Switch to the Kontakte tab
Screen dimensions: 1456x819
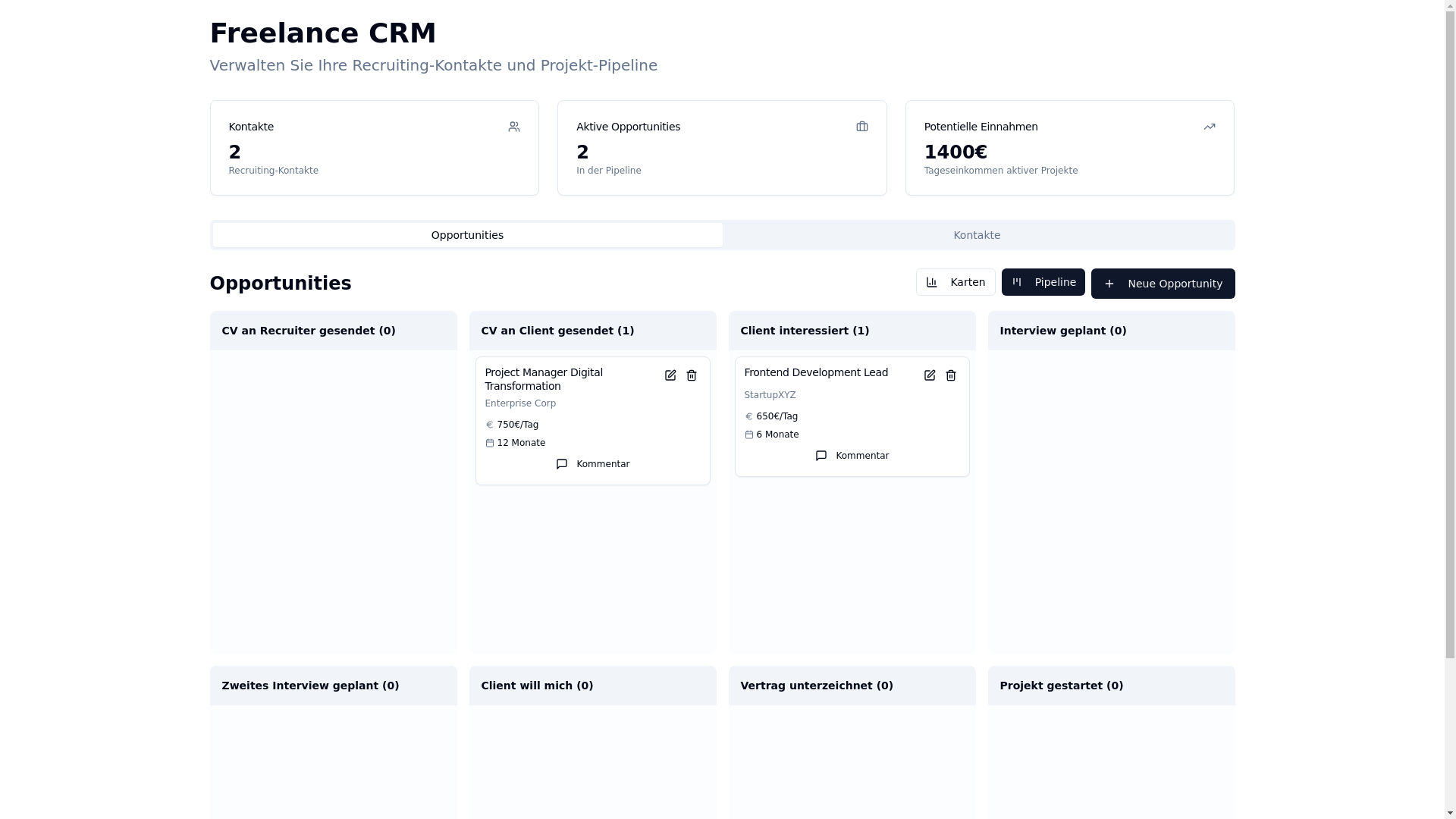coord(977,235)
